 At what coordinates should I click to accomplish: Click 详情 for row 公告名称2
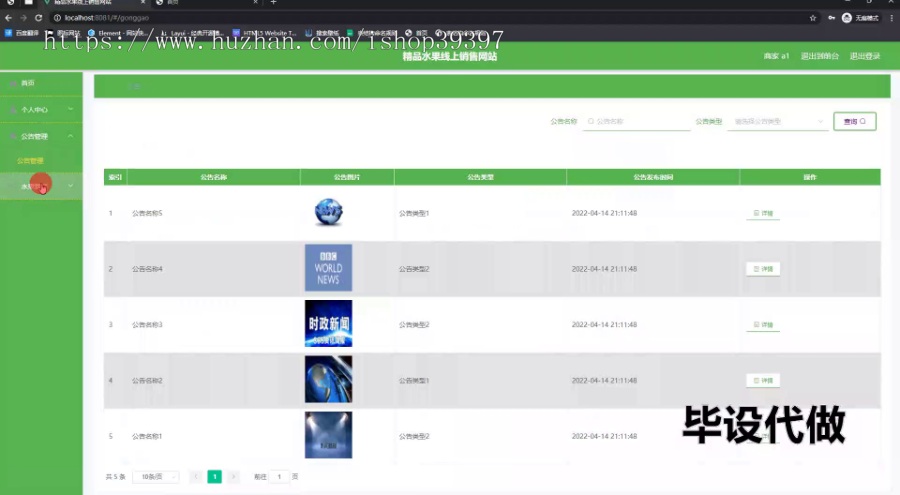pos(763,380)
